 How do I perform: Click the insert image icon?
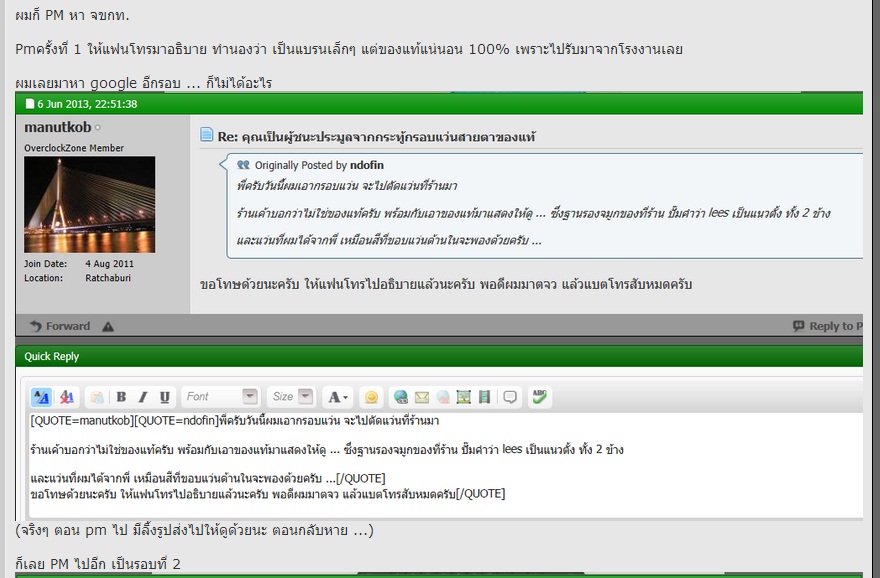pyautogui.click(x=464, y=397)
